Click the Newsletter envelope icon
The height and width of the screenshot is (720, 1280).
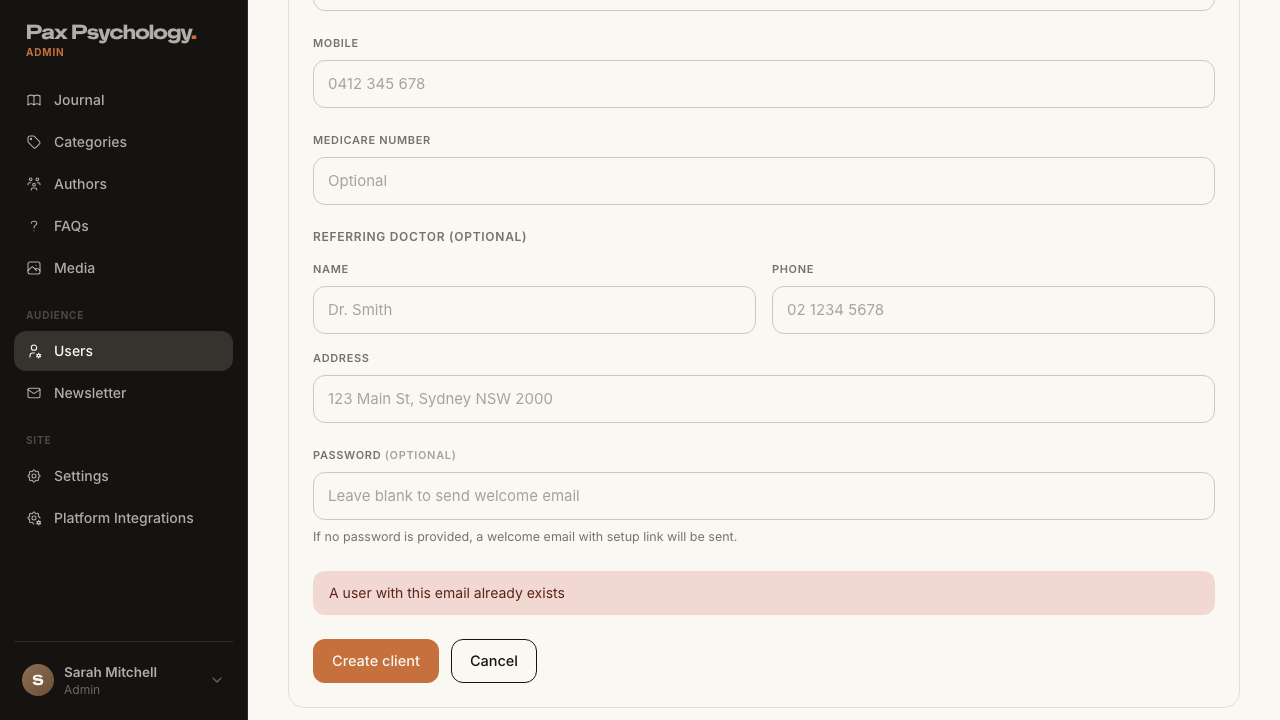34,393
